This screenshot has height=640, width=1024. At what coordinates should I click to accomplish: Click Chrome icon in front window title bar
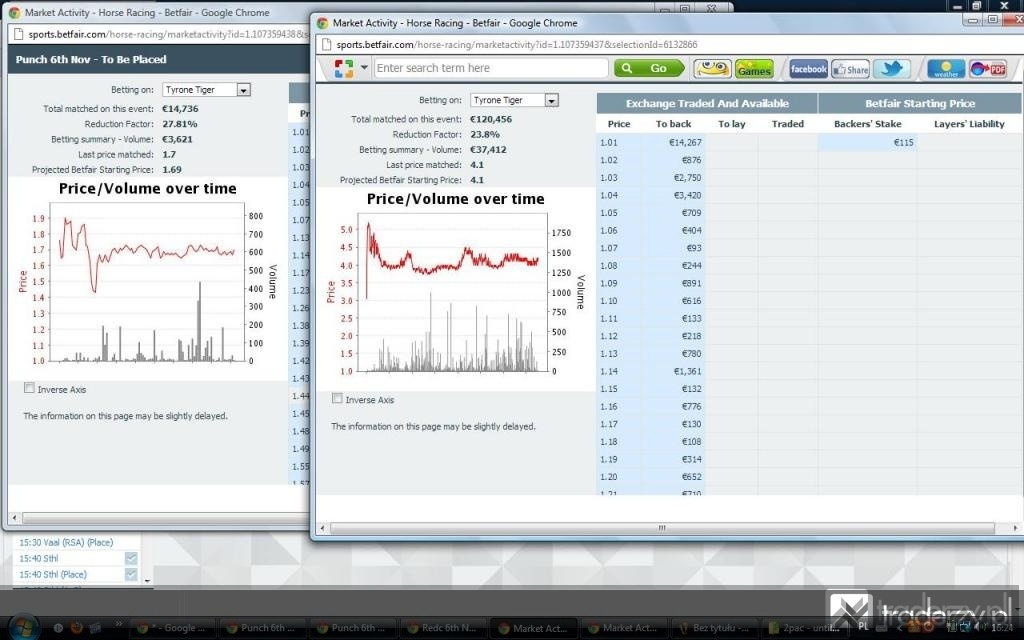point(322,23)
